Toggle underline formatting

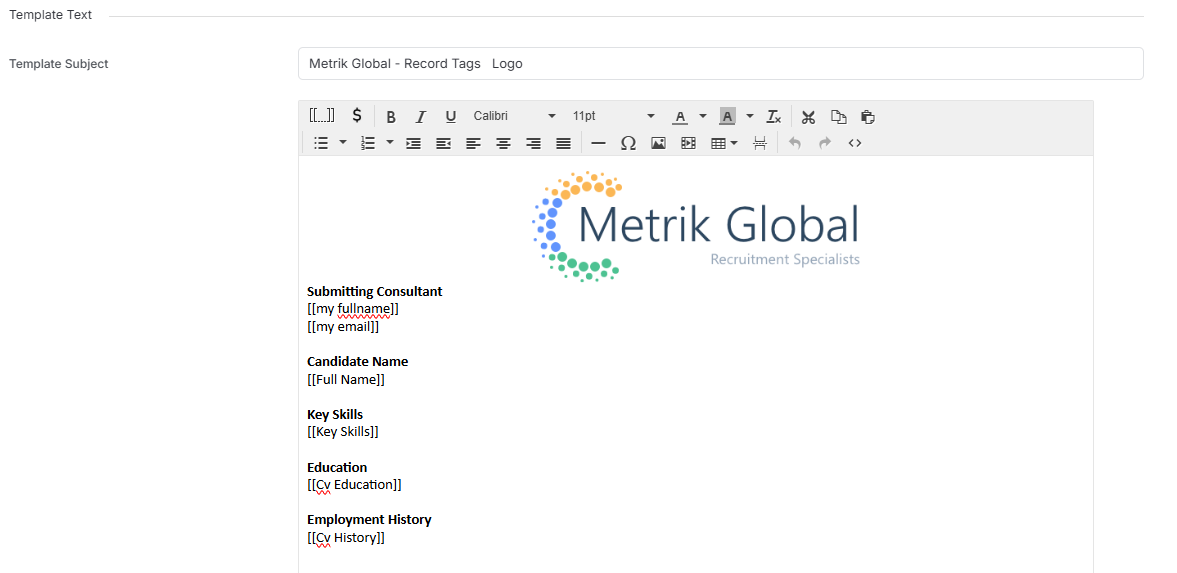pyautogui.click(x=450, y=116)
